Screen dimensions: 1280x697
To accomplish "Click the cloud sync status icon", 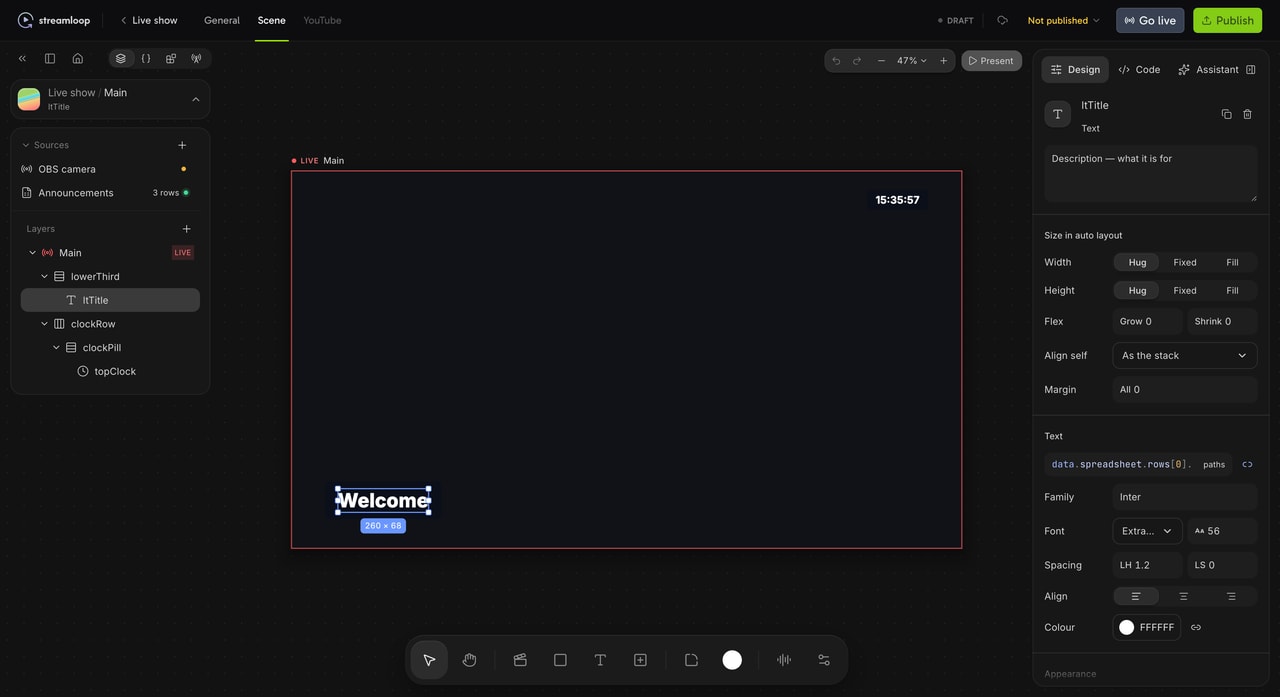I will click(1002, 20).
